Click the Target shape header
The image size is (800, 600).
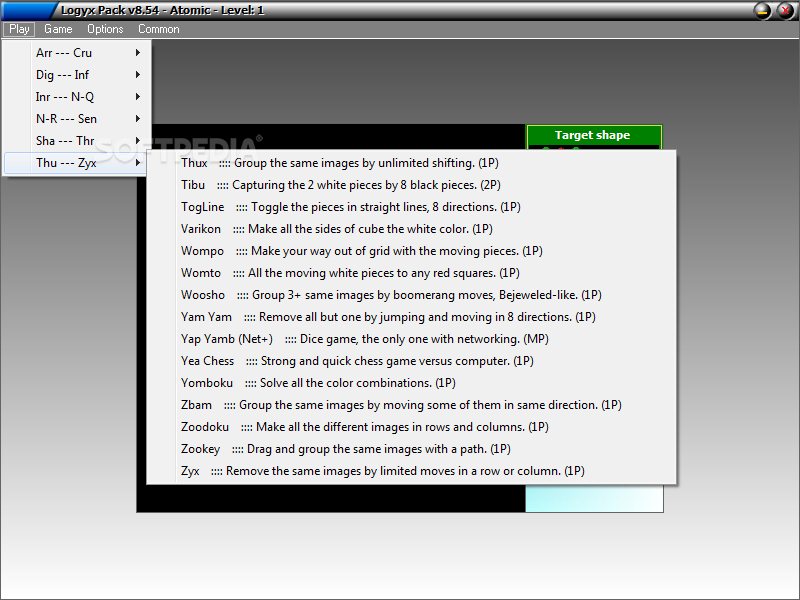click(593, 135)
